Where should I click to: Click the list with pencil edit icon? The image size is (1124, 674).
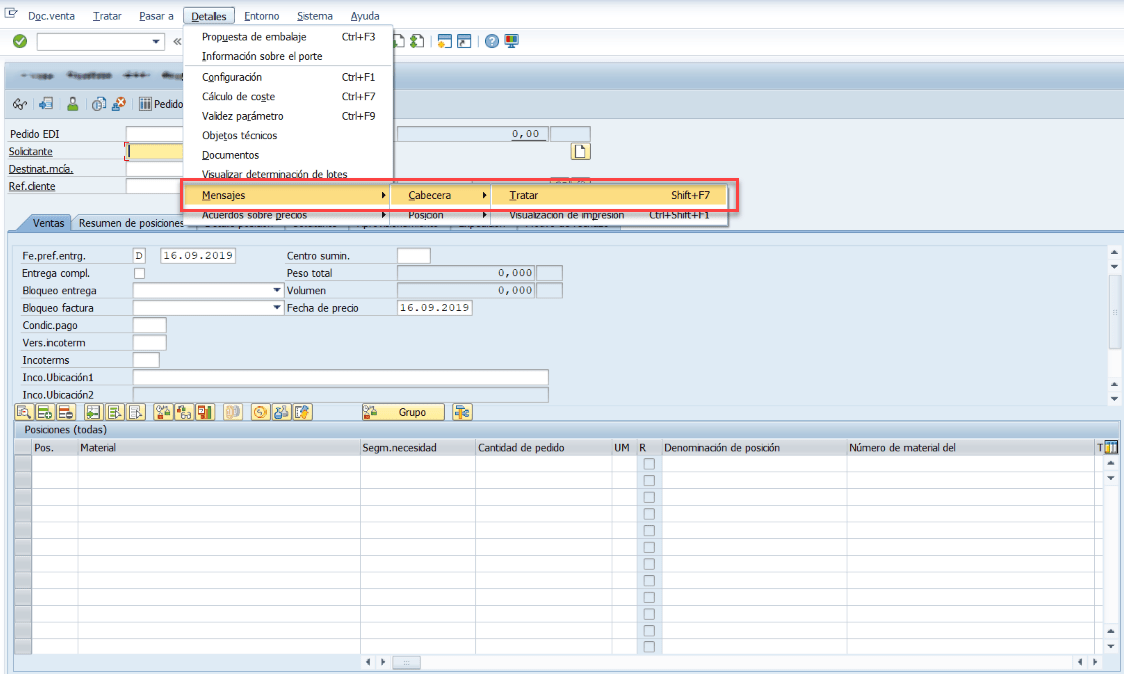(x=303, y=412)
